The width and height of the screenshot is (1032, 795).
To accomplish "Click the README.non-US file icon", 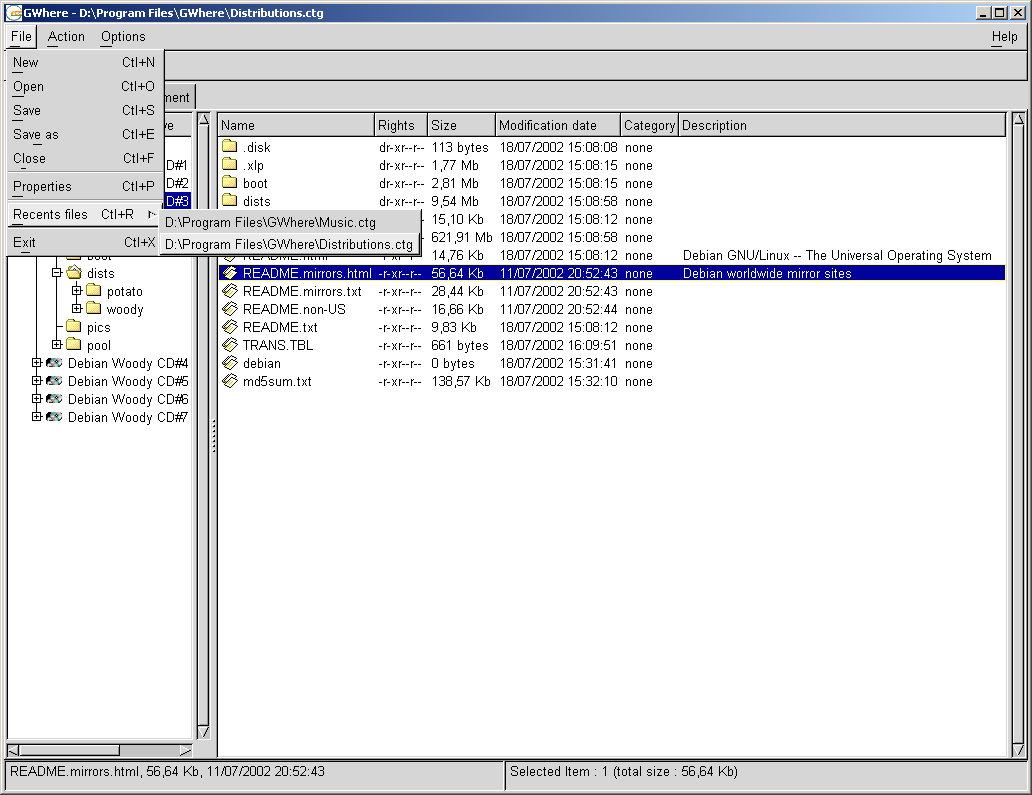I will coord(229,309).
